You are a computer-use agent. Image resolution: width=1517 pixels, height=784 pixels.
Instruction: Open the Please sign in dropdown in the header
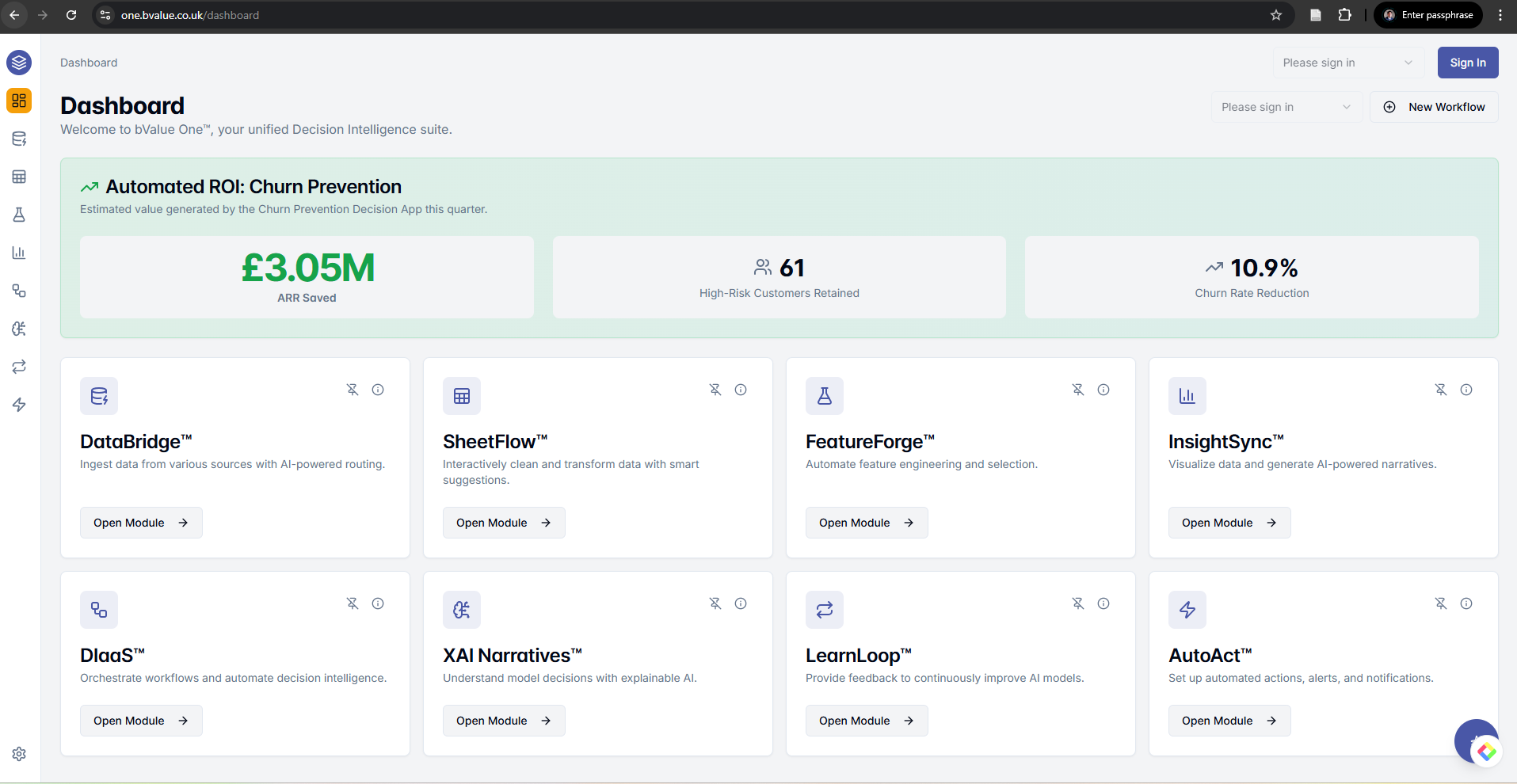pyautogui.click(x=1347, y=63)
